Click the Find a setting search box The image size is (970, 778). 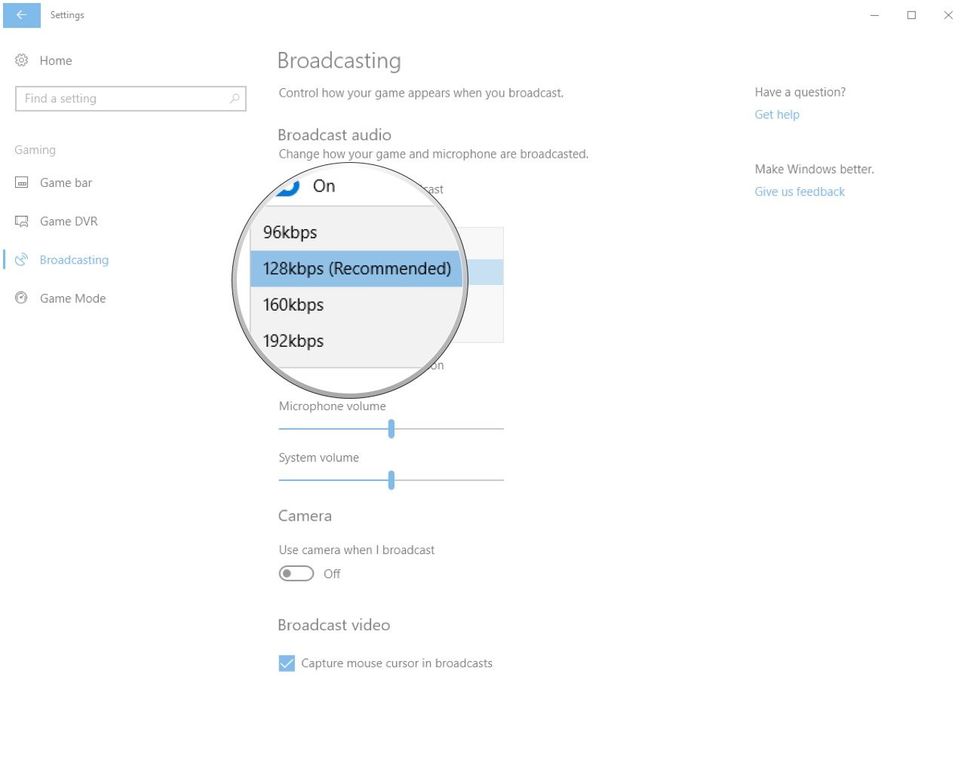[x=131, y=98]
